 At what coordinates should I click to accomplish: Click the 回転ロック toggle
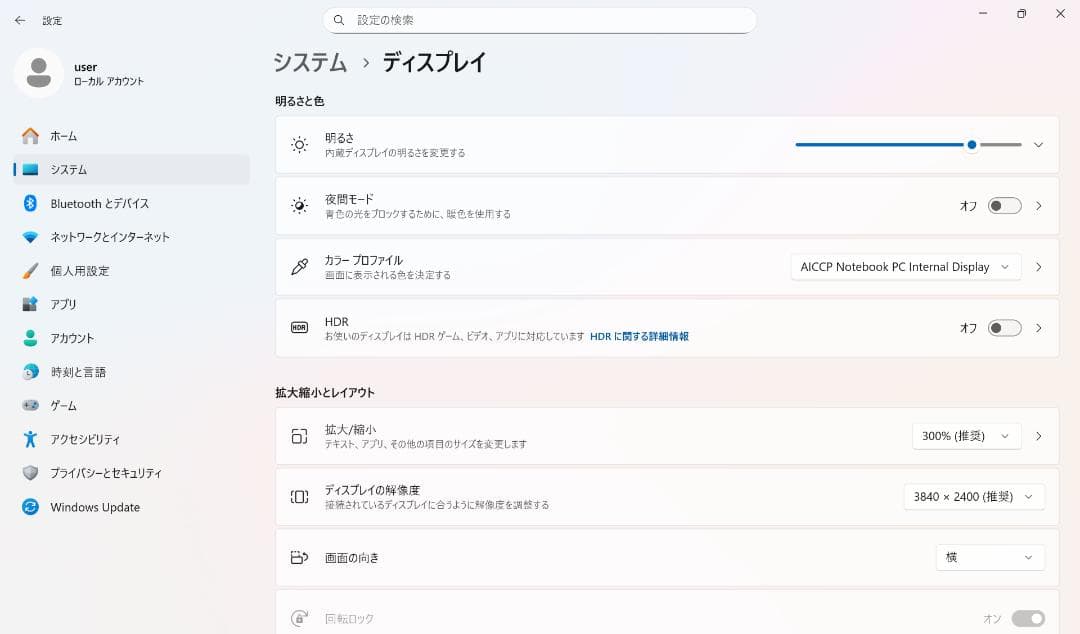pyautogui.click(x=1026, y=618)
